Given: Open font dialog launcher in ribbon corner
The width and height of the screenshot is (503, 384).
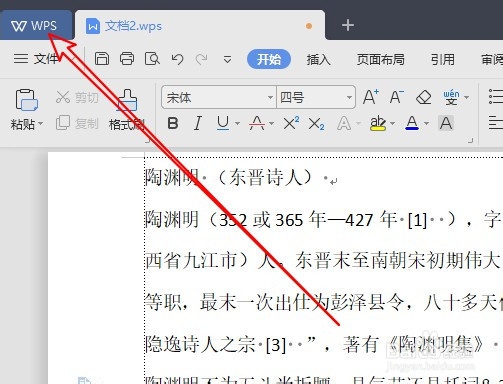Looking at the screenshot, I should 470,140.
